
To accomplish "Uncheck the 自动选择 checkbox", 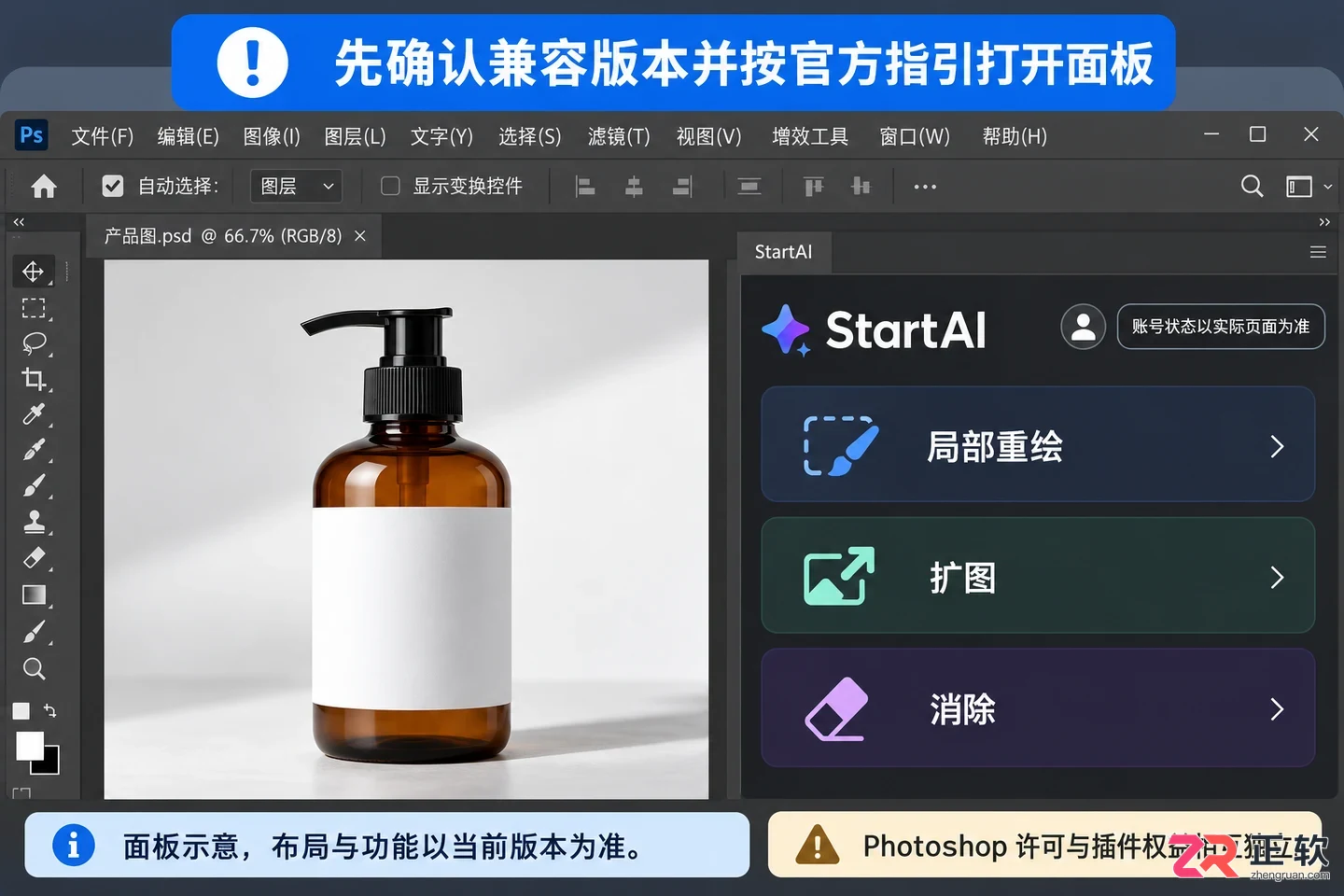I will click(113, 187).
